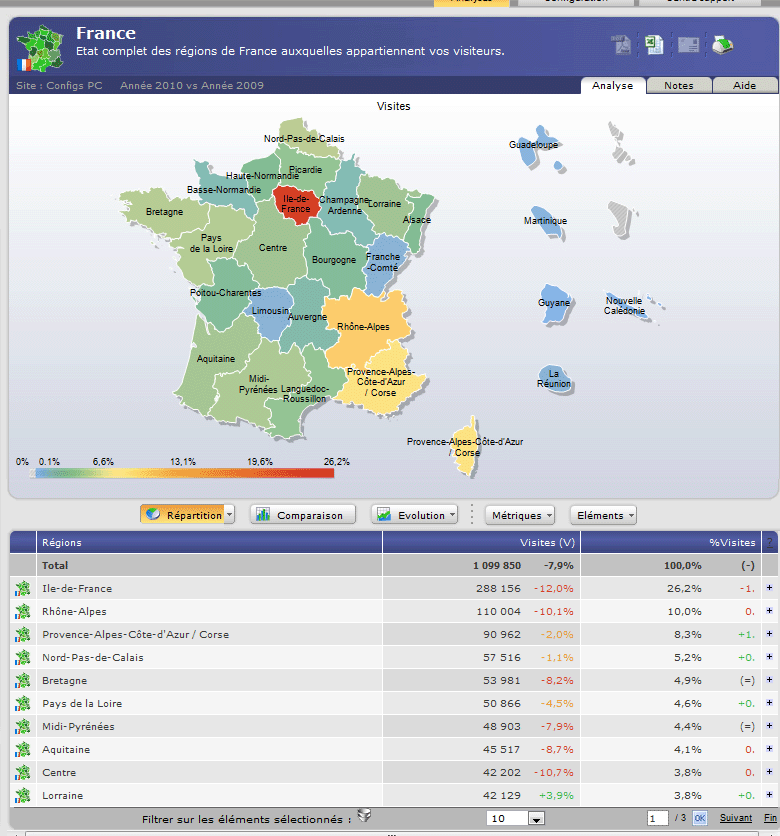Open the Aide tab
The width and height of the screenshot is (780, 836).
(x=744, y=86)
